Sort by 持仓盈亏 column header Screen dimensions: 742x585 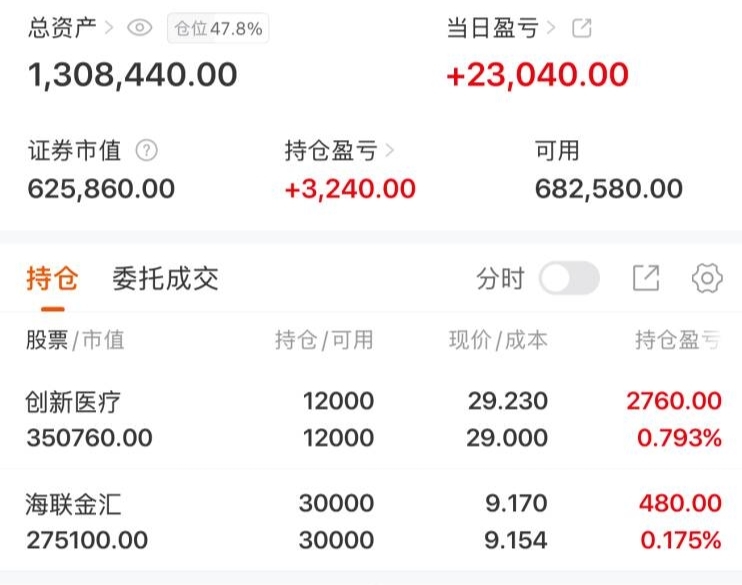click(x=678, y=340)
